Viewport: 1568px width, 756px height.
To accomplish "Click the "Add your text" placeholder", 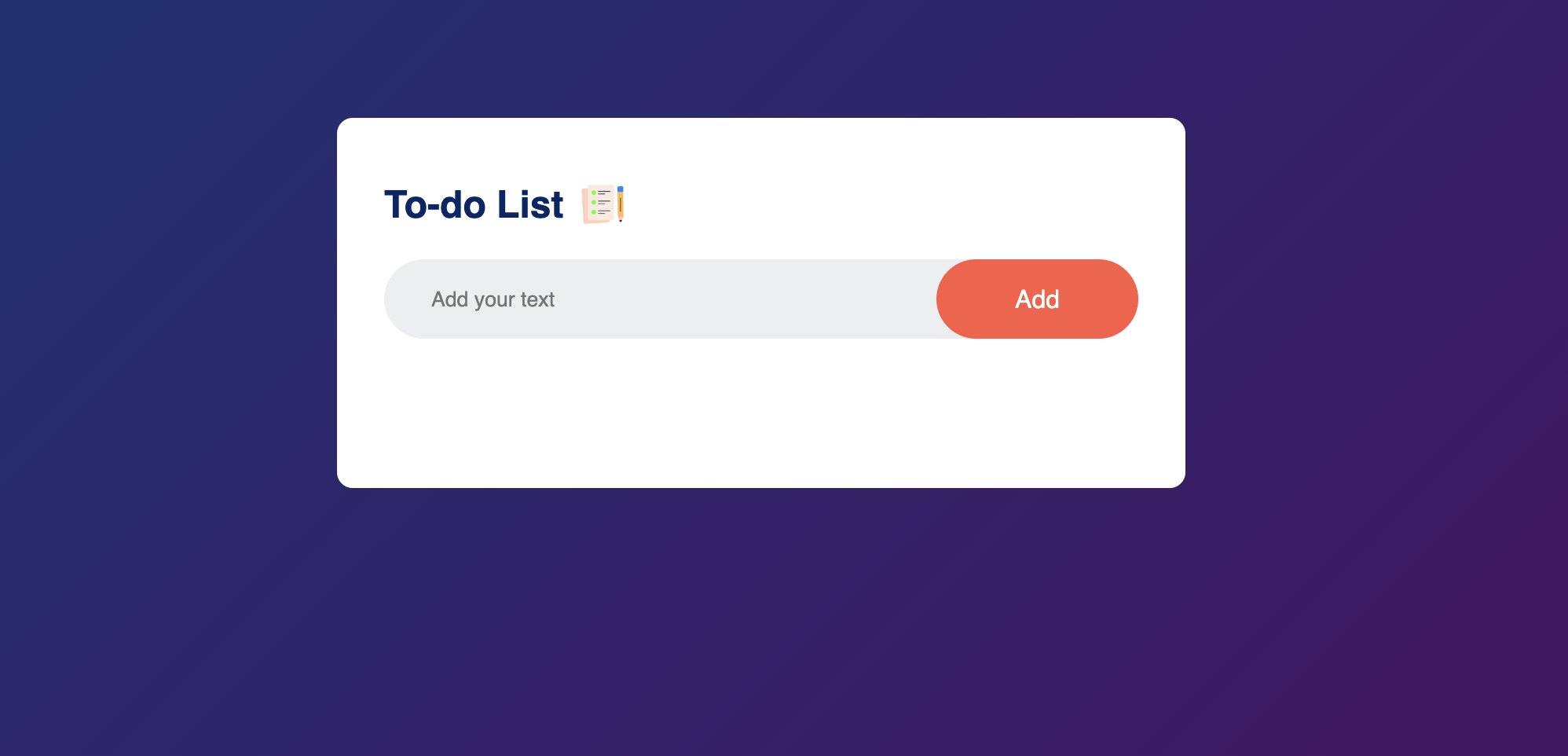I will [x=493, y=299].
